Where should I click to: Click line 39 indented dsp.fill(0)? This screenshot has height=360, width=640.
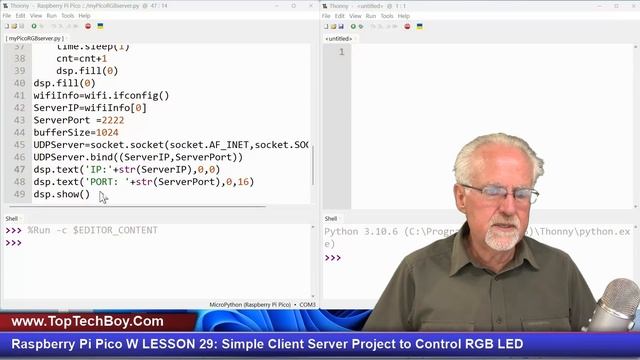87,71
